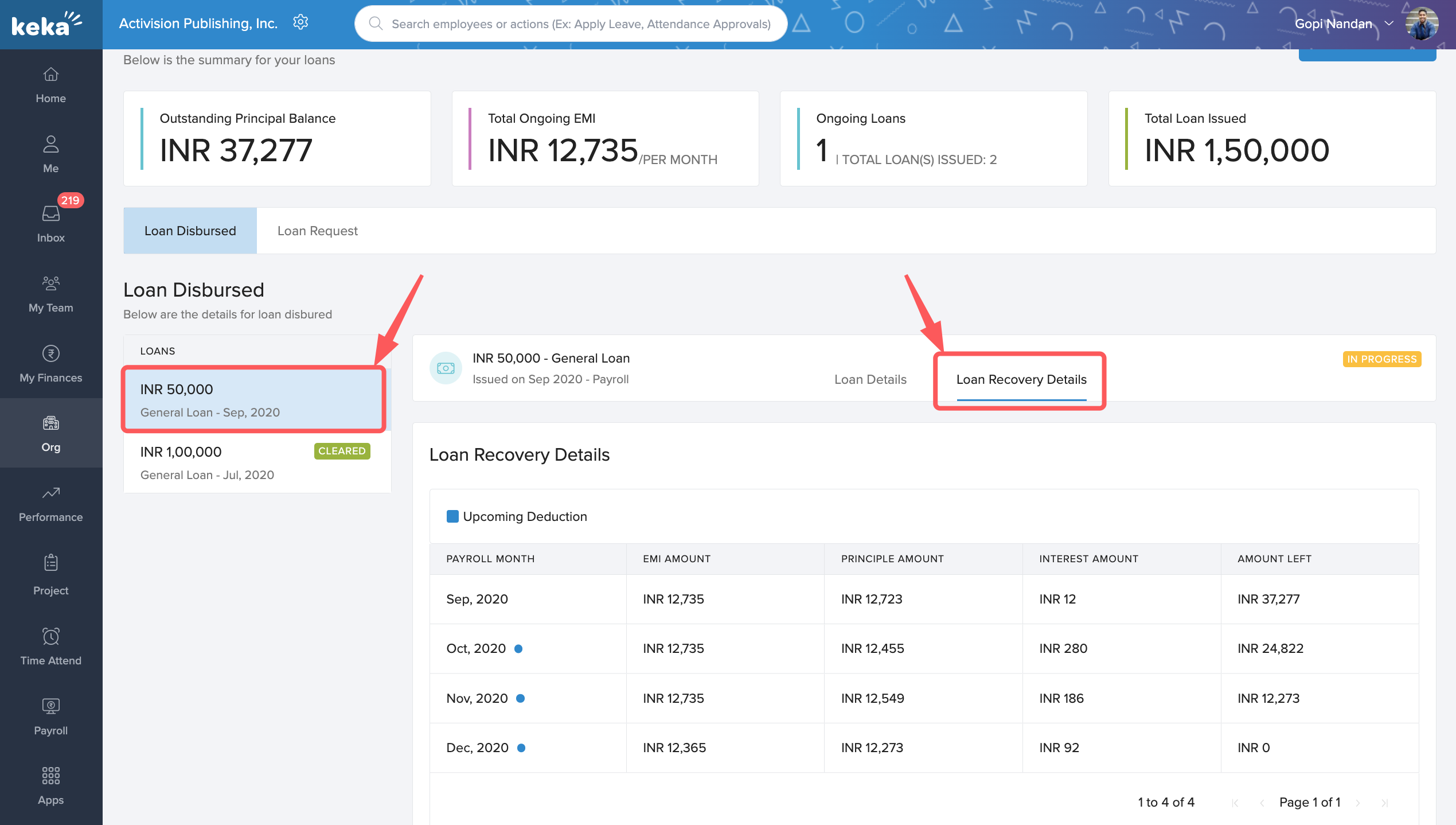
Task: Click the settings gear beside company name
Action: pos(300,23)
